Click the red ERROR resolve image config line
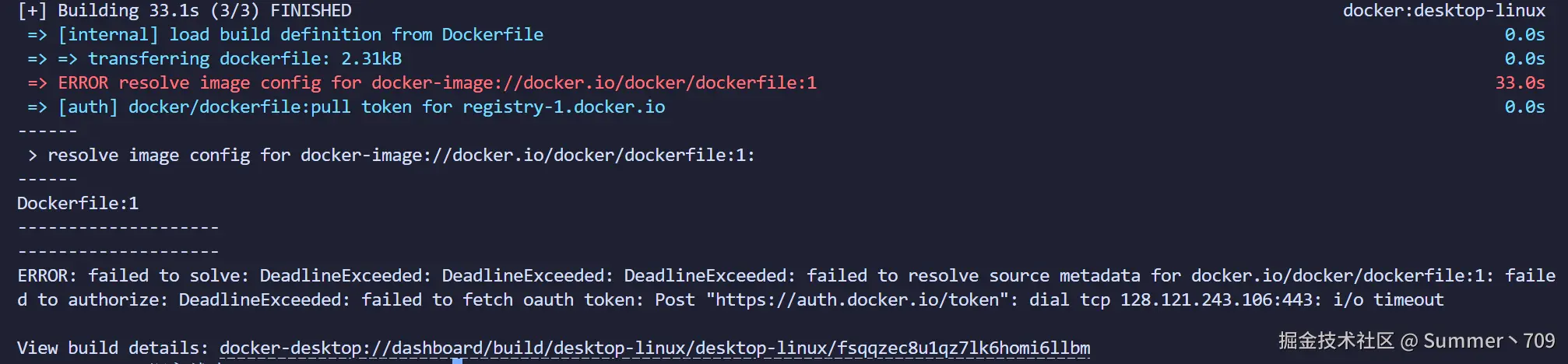Viewport: 1568px width, 364px height. pos(437,82)
